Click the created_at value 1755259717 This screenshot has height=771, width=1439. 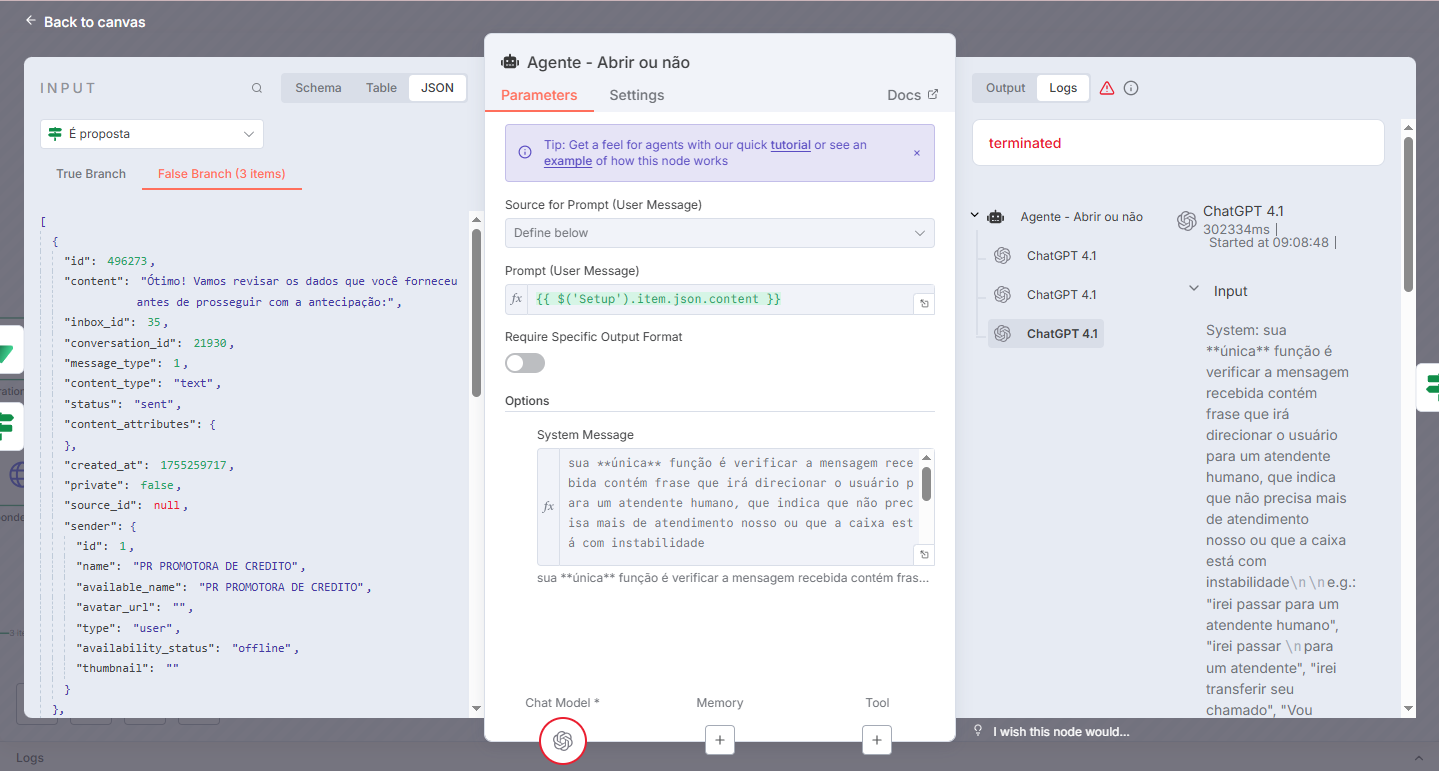tap(194, 465)
